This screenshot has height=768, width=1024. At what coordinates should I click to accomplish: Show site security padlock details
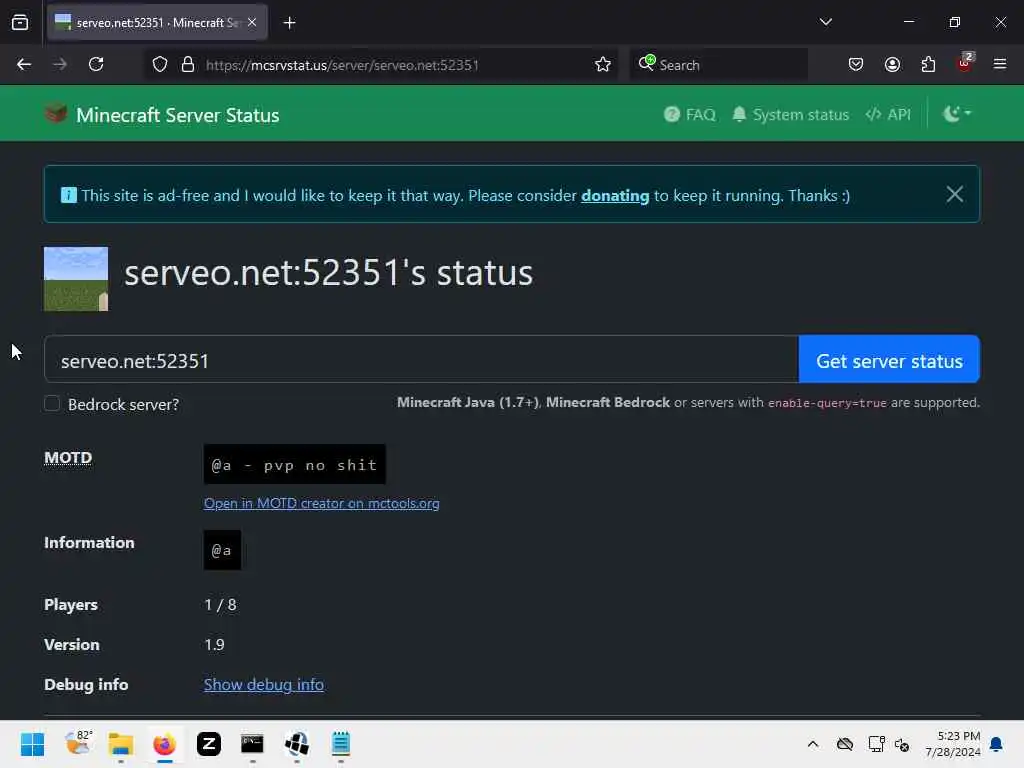188,65
